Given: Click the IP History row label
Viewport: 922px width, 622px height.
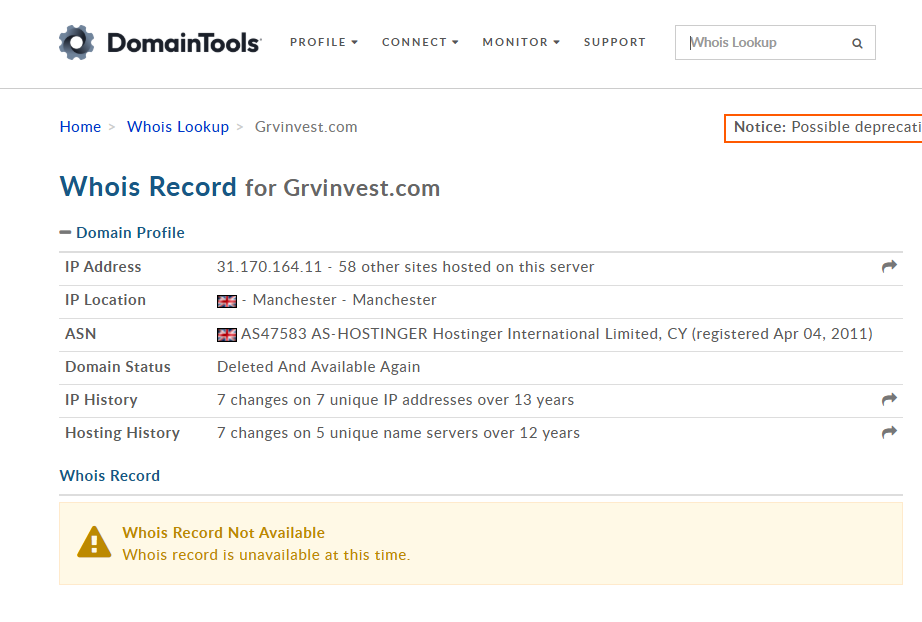Looking at the screenshot, I should coord(101,400).
